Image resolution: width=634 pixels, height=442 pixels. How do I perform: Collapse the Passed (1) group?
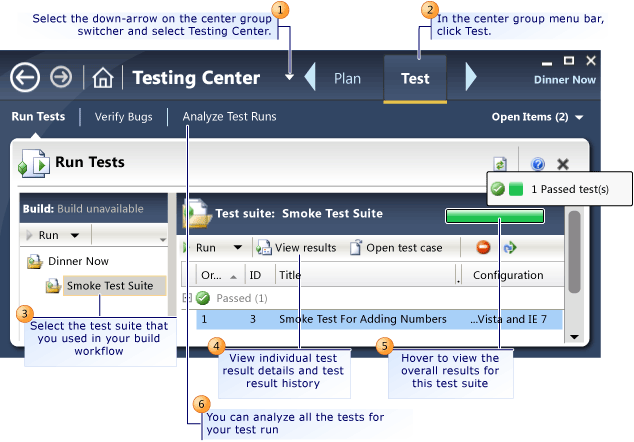[186, 298]
